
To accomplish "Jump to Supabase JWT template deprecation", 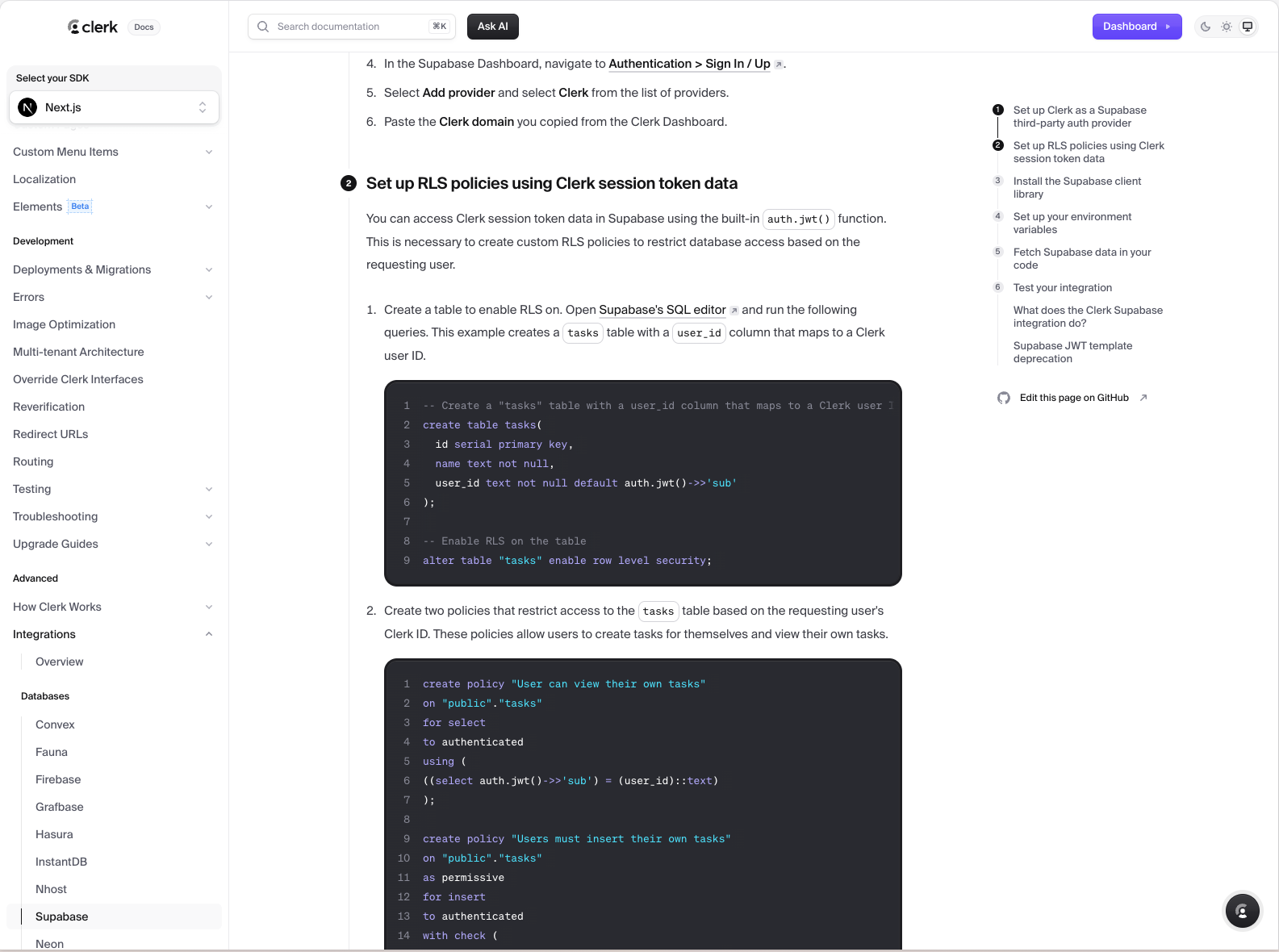I will [x=1072, y=352].
